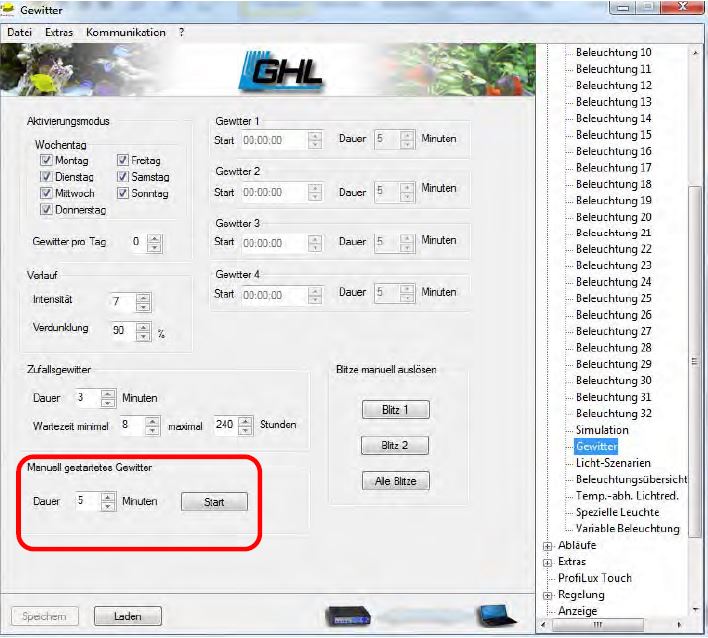
Task: Select Simulation in the tree list
Action: (x=602, y=430)
